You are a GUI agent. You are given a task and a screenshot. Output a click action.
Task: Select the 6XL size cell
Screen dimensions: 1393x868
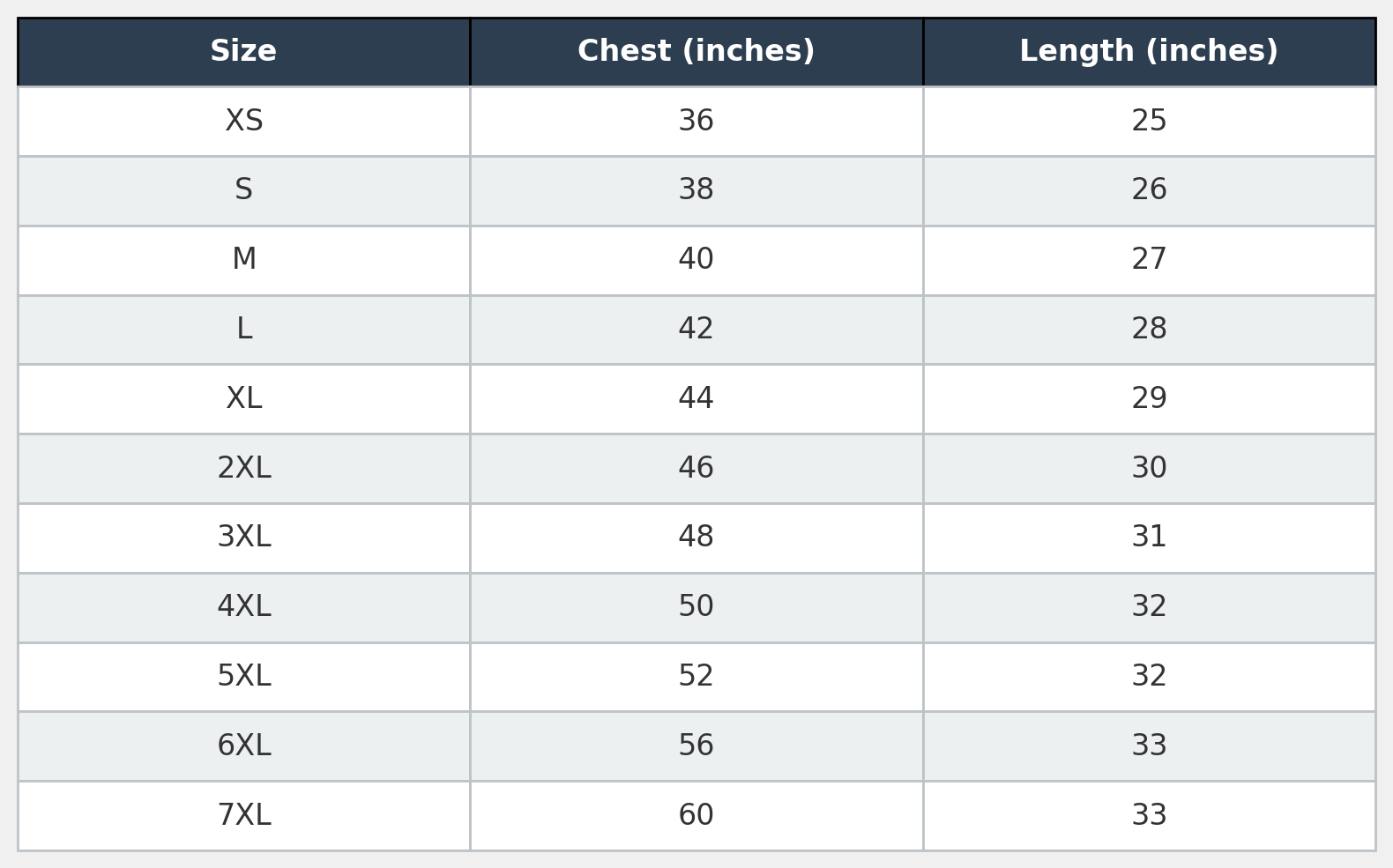click(243, 746)
